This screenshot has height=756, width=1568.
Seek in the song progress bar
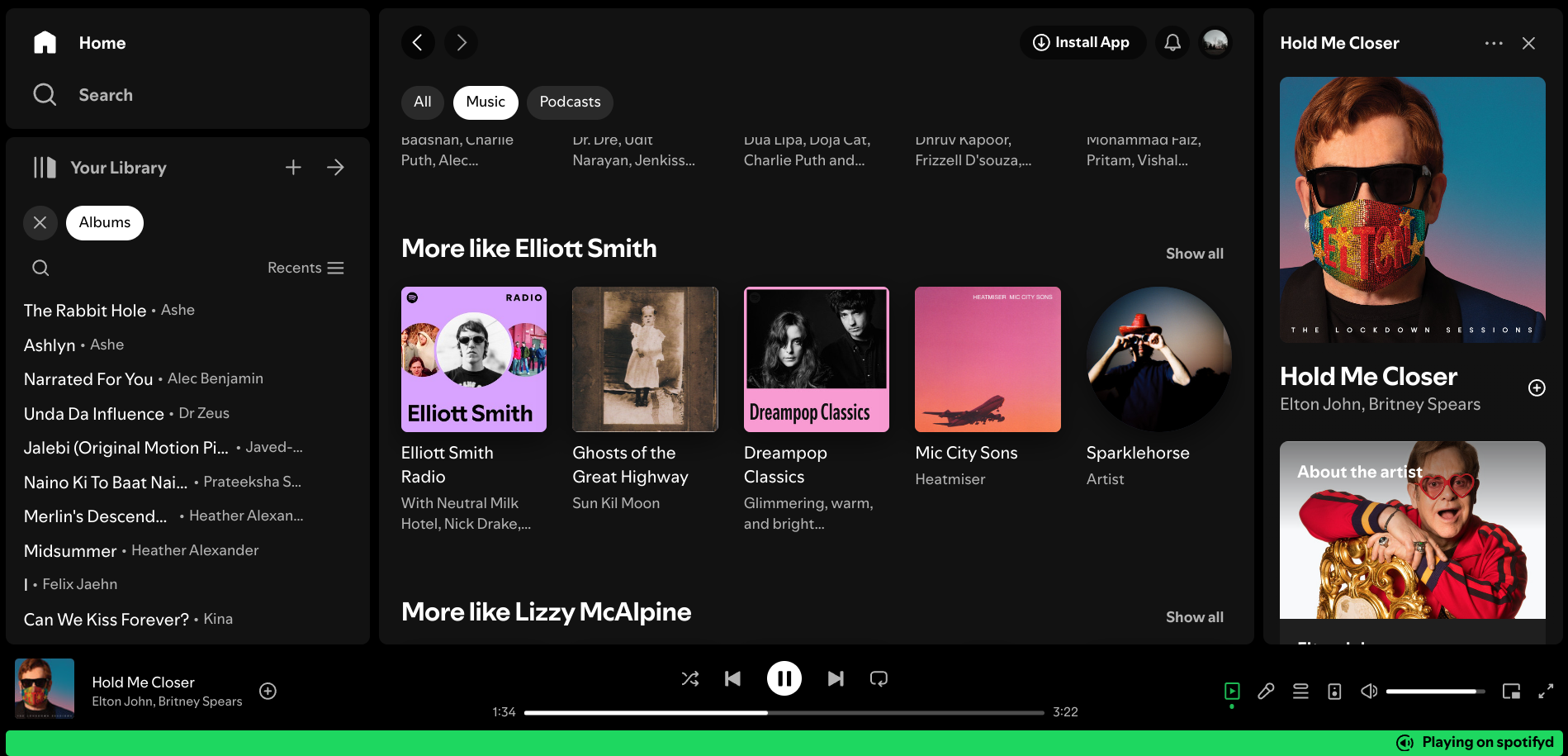[784, 712]
